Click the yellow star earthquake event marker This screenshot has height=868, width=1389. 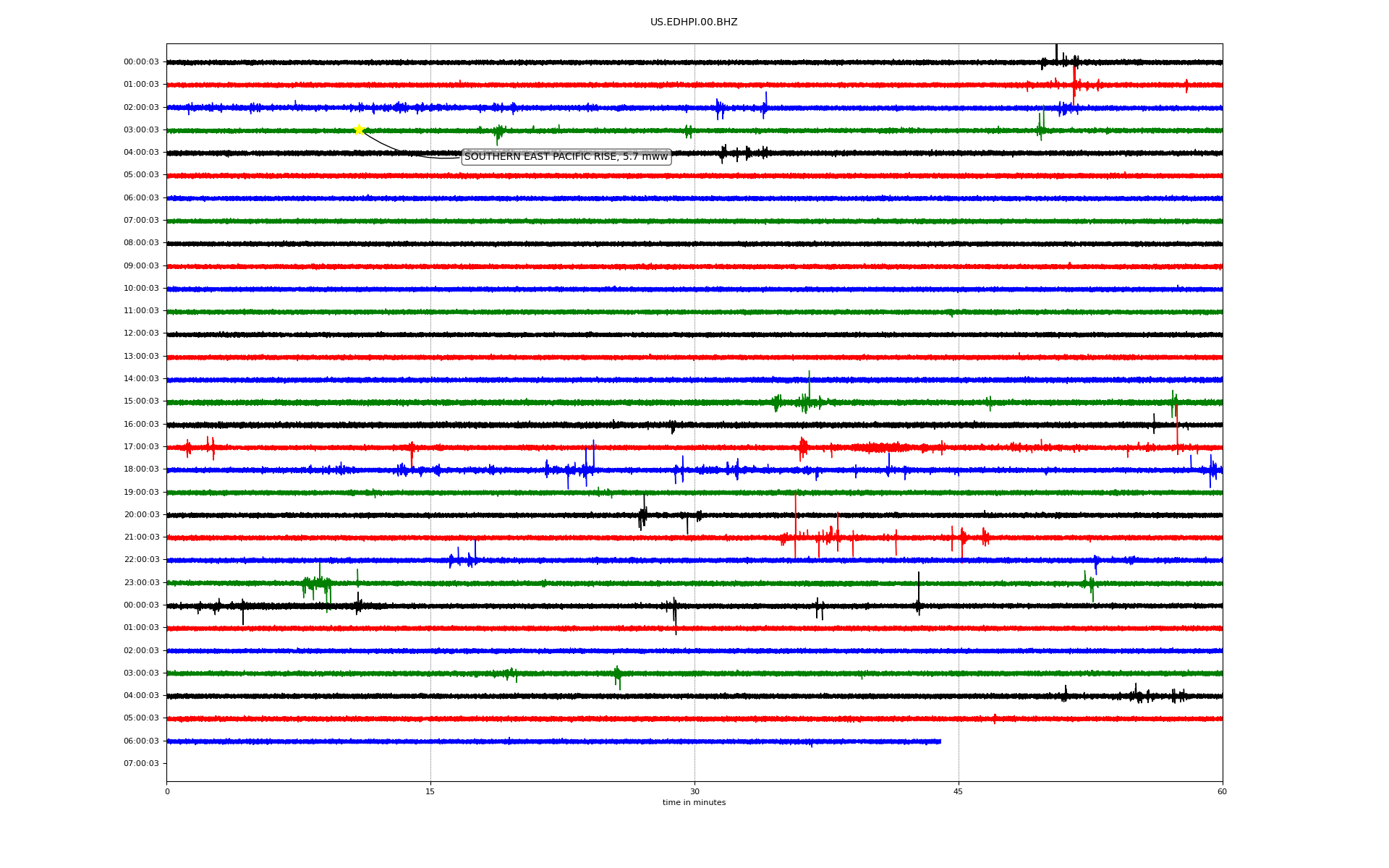coord(359,129)
